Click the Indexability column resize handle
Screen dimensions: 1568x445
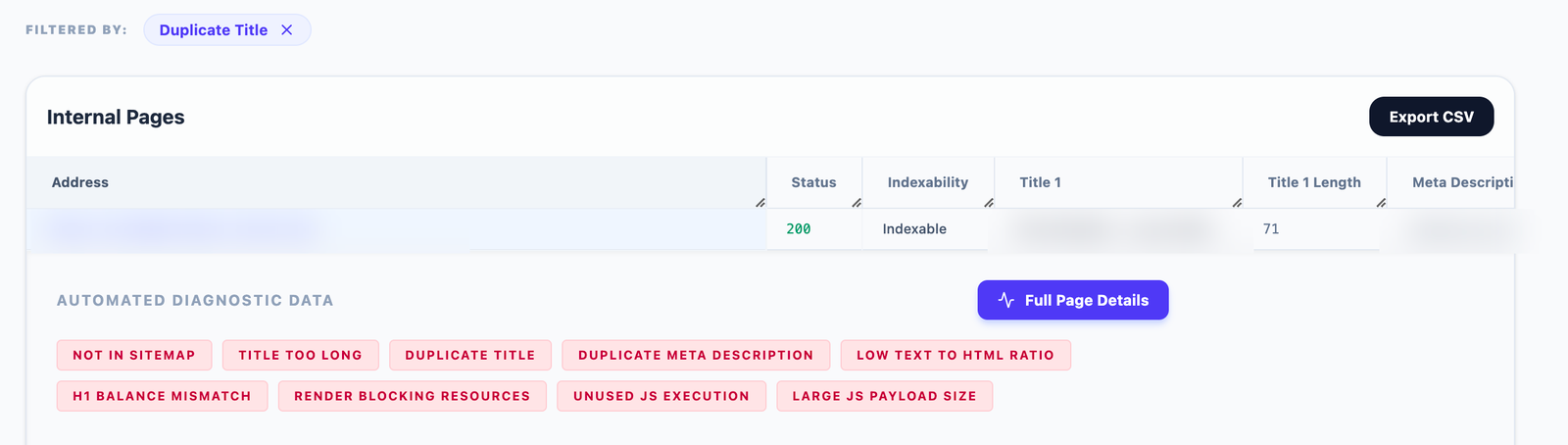988,202
